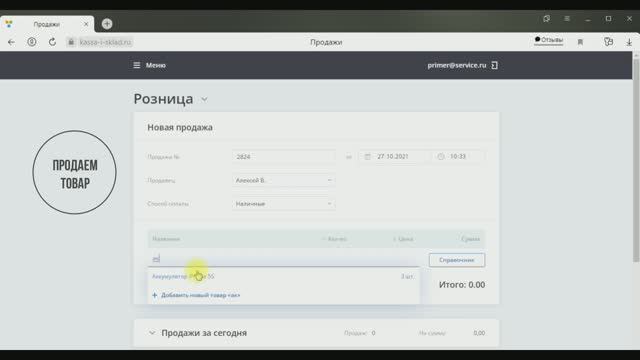640x360 pixels.
Task: Open the payment method dropdown Наличные
Action: coord(284,204)
